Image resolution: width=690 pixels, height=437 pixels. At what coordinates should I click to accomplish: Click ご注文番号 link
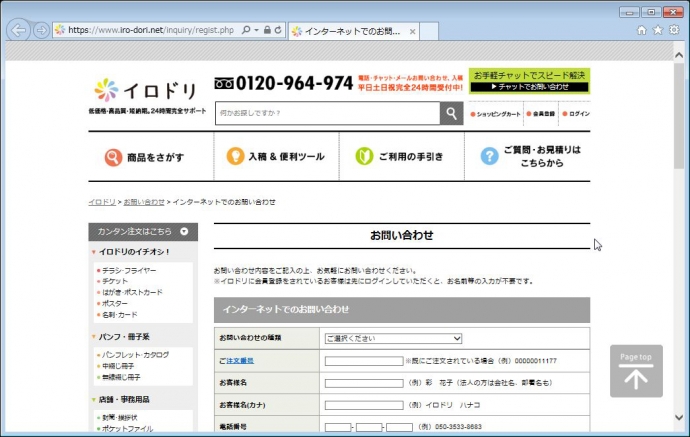[240, 360]
